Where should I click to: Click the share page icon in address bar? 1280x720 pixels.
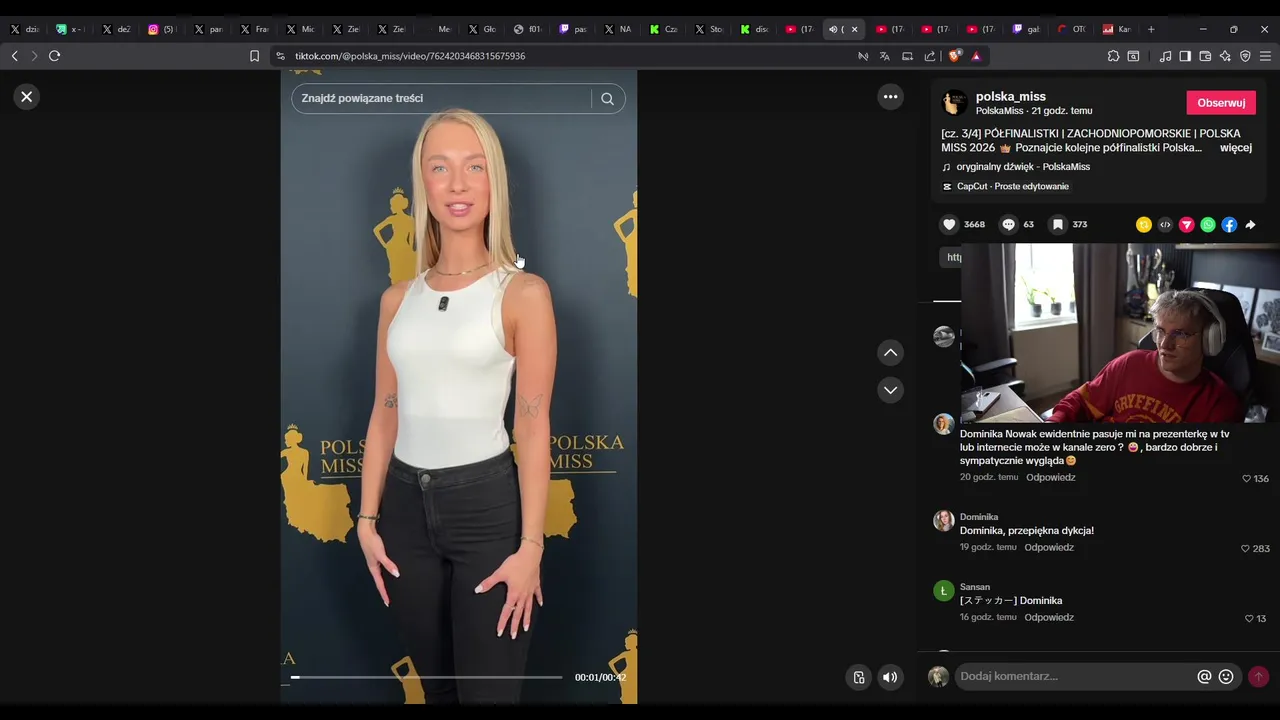[x=930, y=56]
